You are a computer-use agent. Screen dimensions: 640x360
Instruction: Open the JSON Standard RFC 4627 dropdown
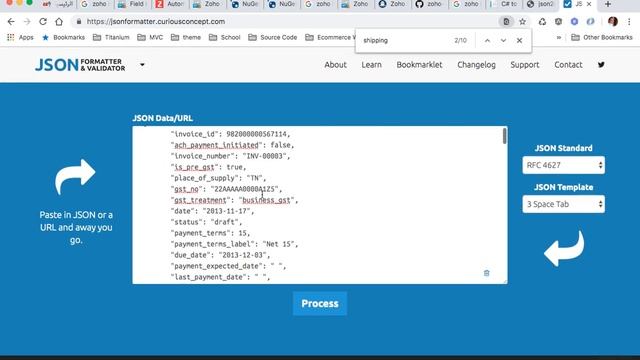563,165
